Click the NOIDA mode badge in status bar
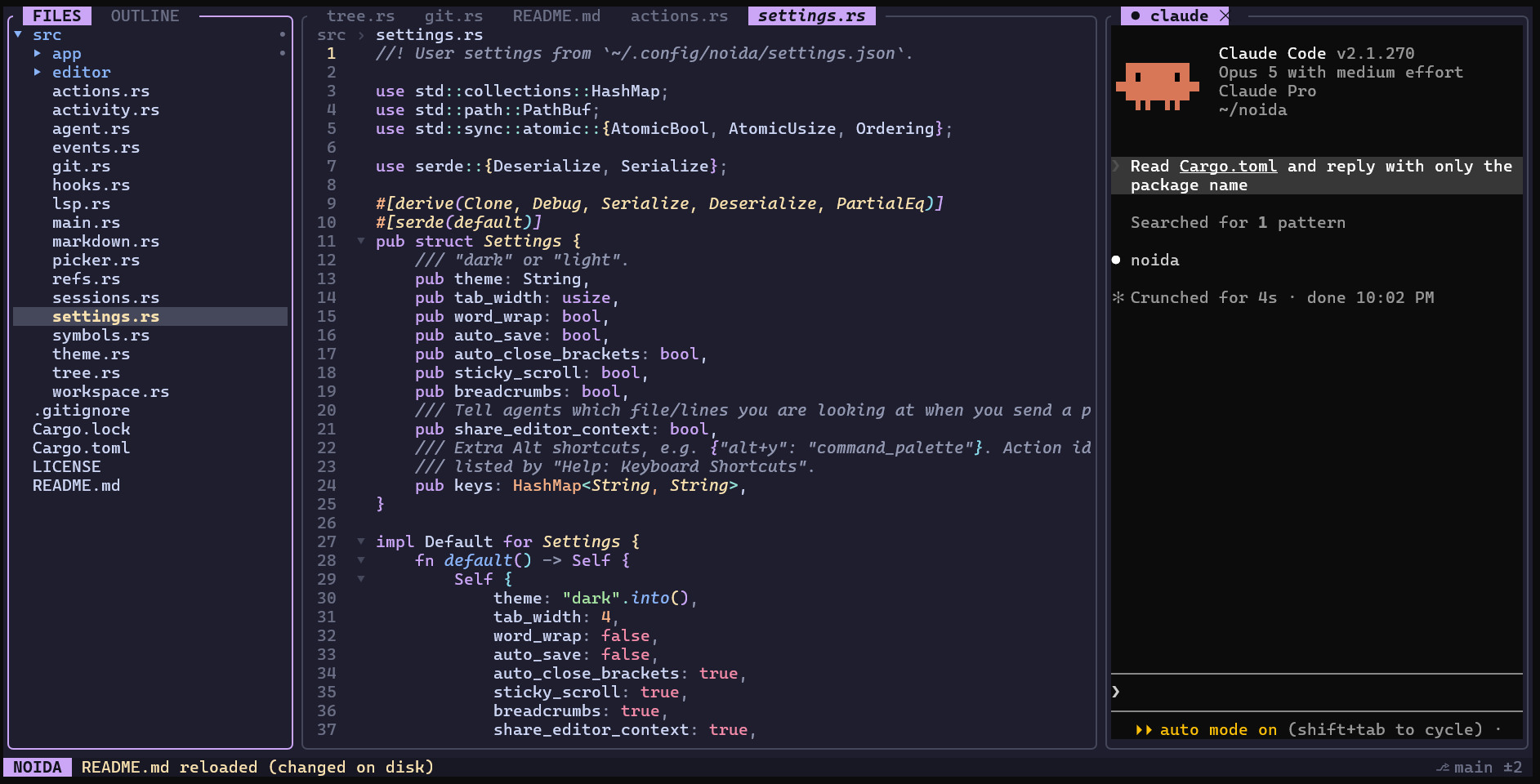The height and width of the screenshot is (784, 1540). tap(37, 767)
